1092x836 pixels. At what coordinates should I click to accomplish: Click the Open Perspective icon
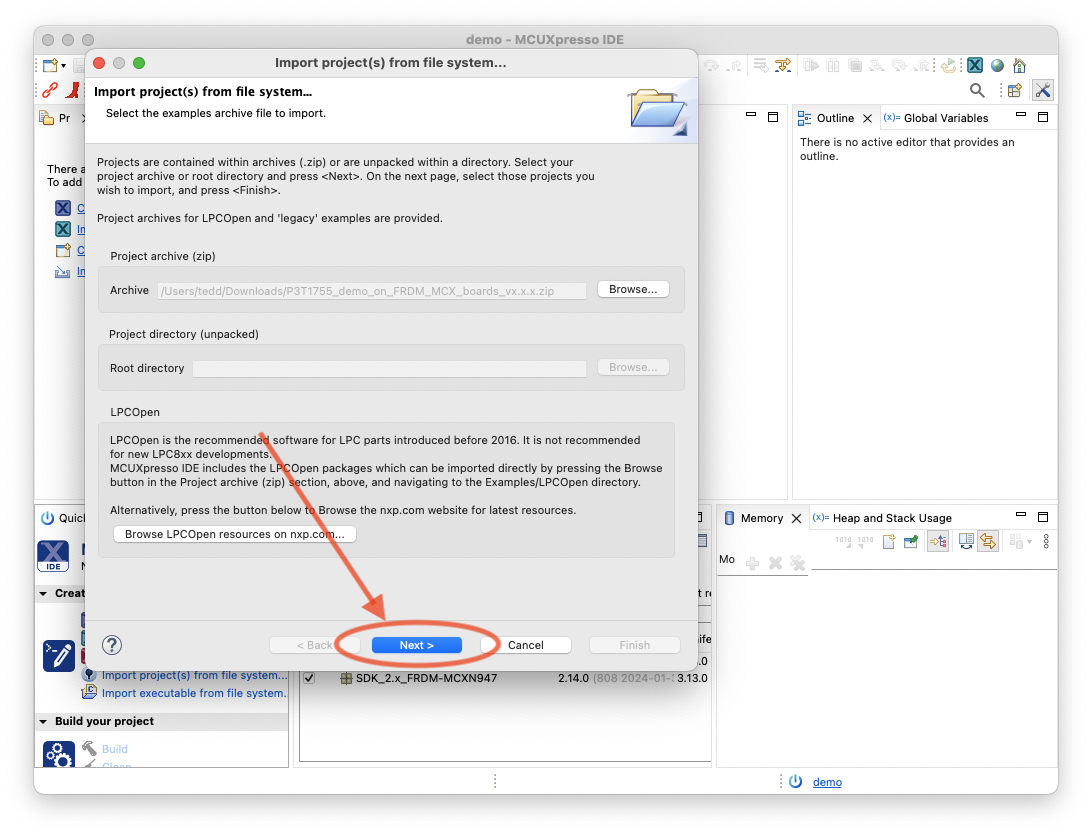1015,90
